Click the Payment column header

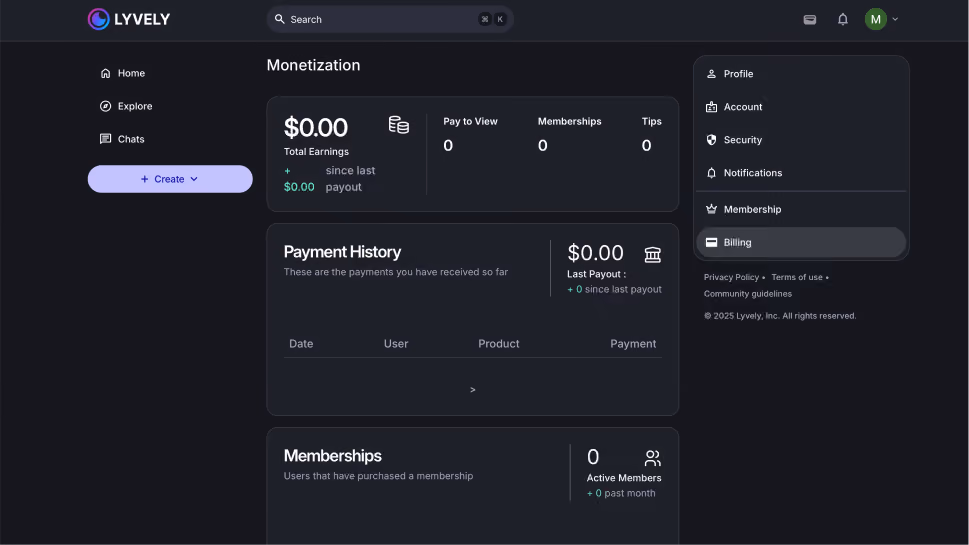tap(633, 344)
